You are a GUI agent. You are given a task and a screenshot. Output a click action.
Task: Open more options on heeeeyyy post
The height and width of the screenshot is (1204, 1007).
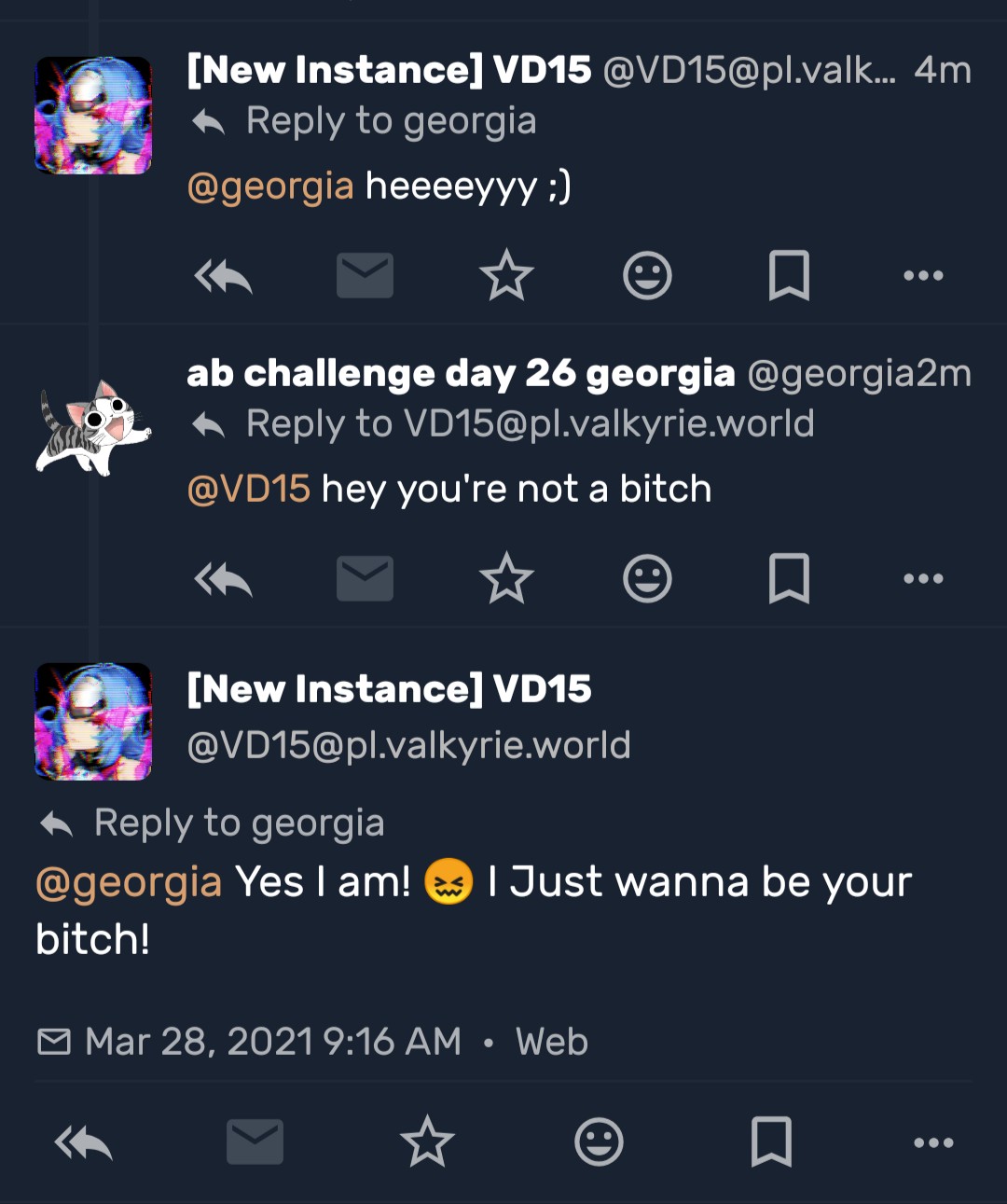coord(923,276)
